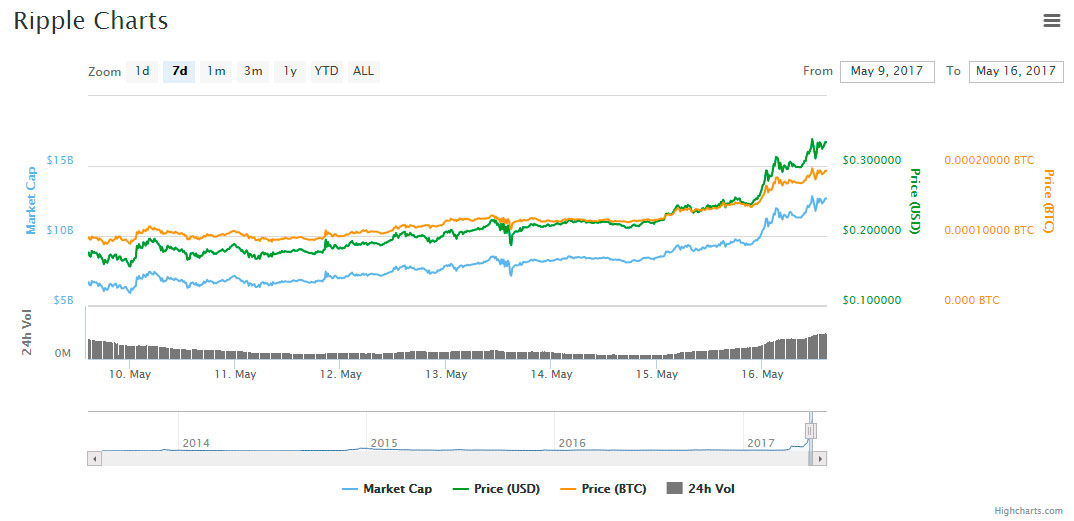Click the 16. May axis label
This screenshot has width=1074, height=521.
[x=762, y=374]
